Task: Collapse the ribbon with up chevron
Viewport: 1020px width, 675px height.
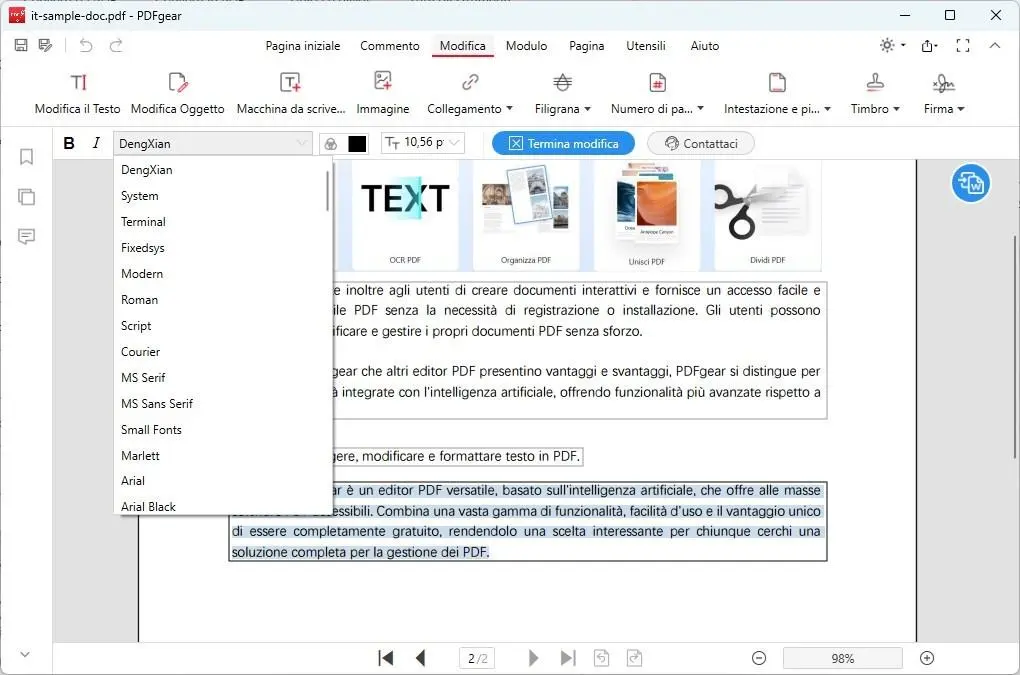Action: [x=995, y=46]
